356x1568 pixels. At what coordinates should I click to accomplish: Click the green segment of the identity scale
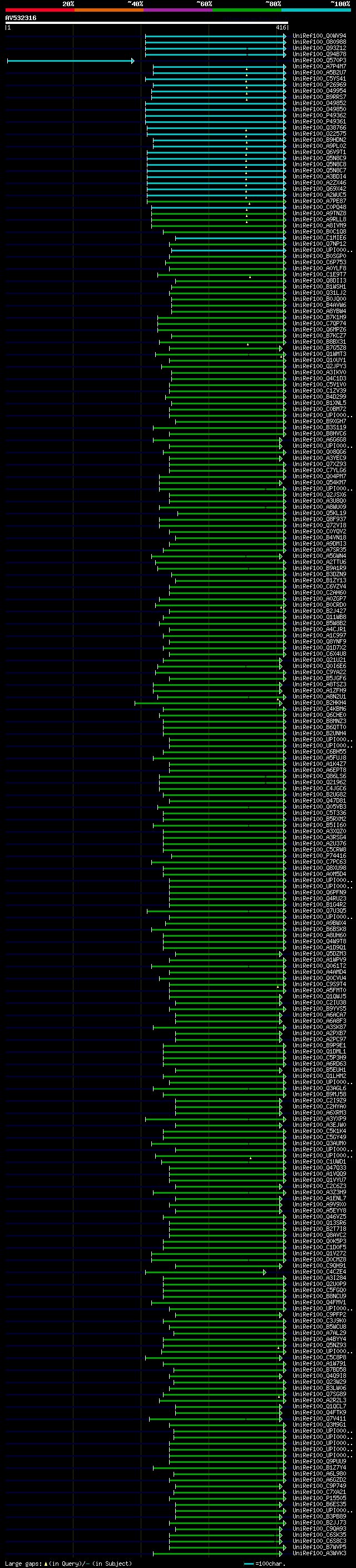pos(247,11)
